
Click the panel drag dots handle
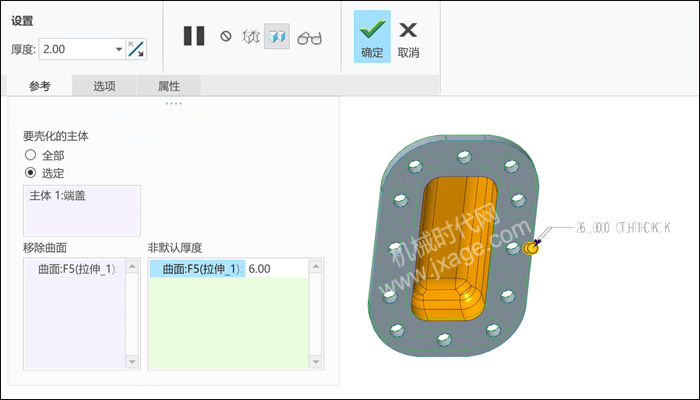[x=174, y=104]
